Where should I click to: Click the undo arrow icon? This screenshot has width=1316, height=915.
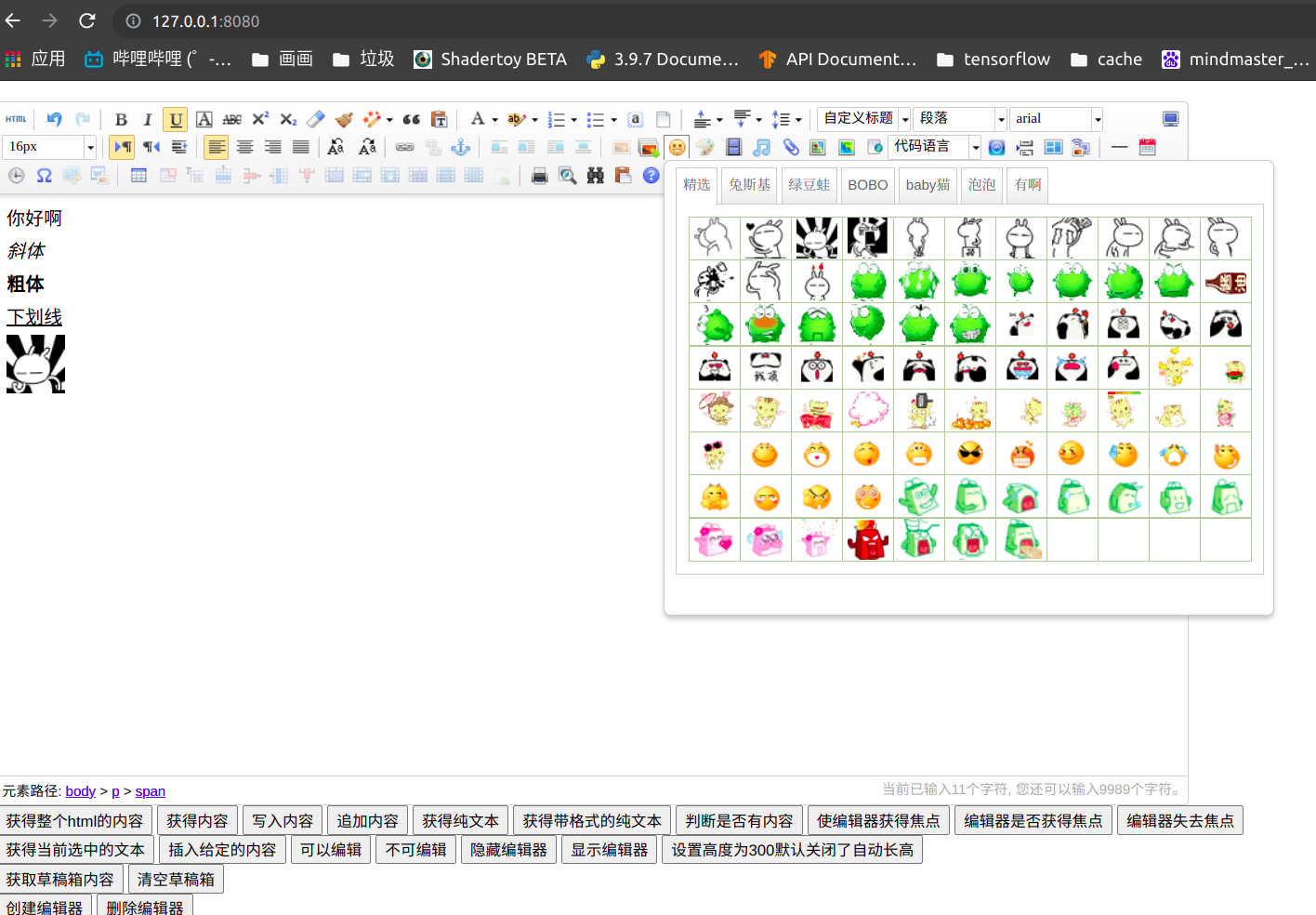click(54, 119)
